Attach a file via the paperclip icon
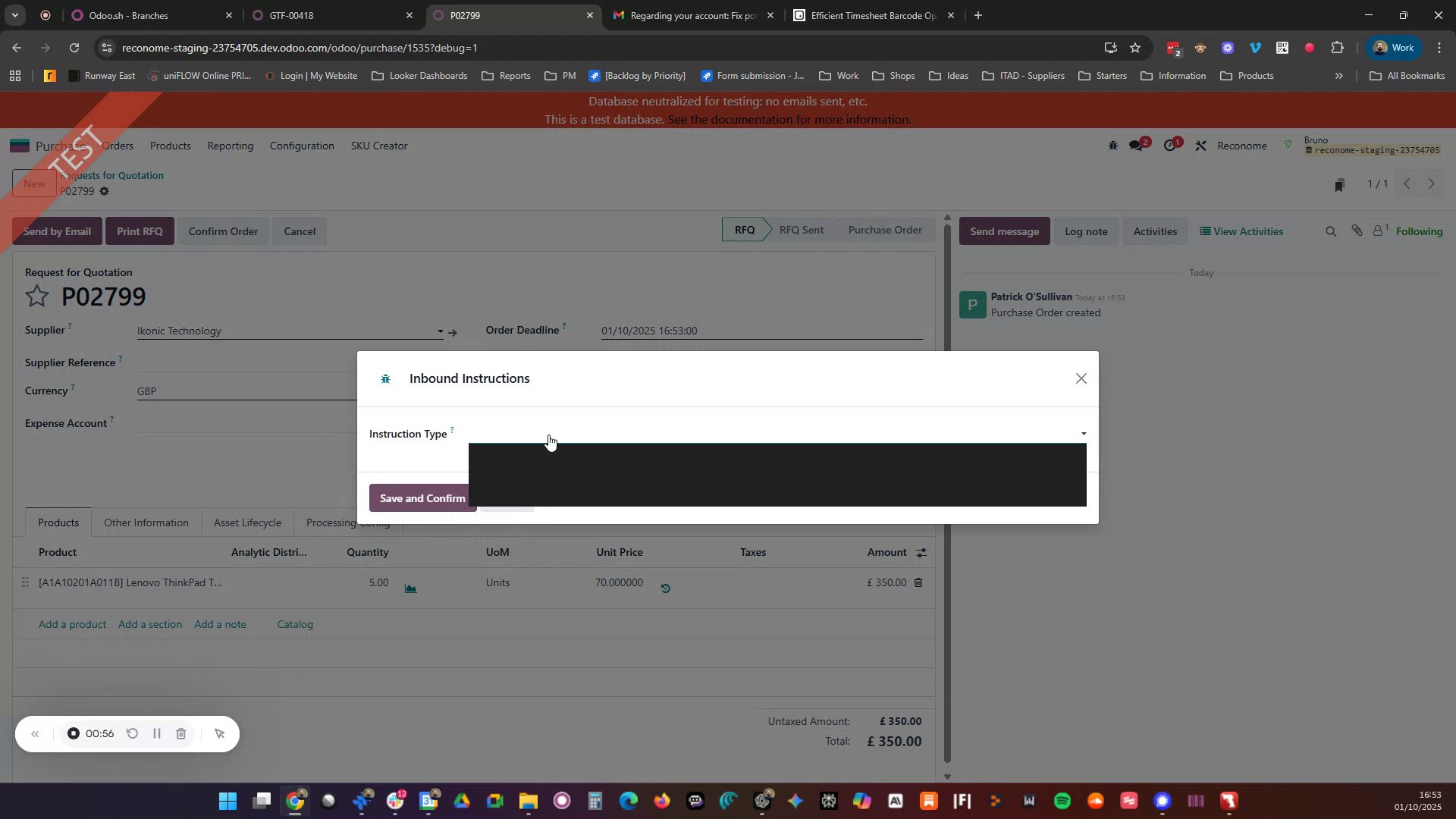The height and width of the screenshot is (819, 1456). pos(1357,231)
